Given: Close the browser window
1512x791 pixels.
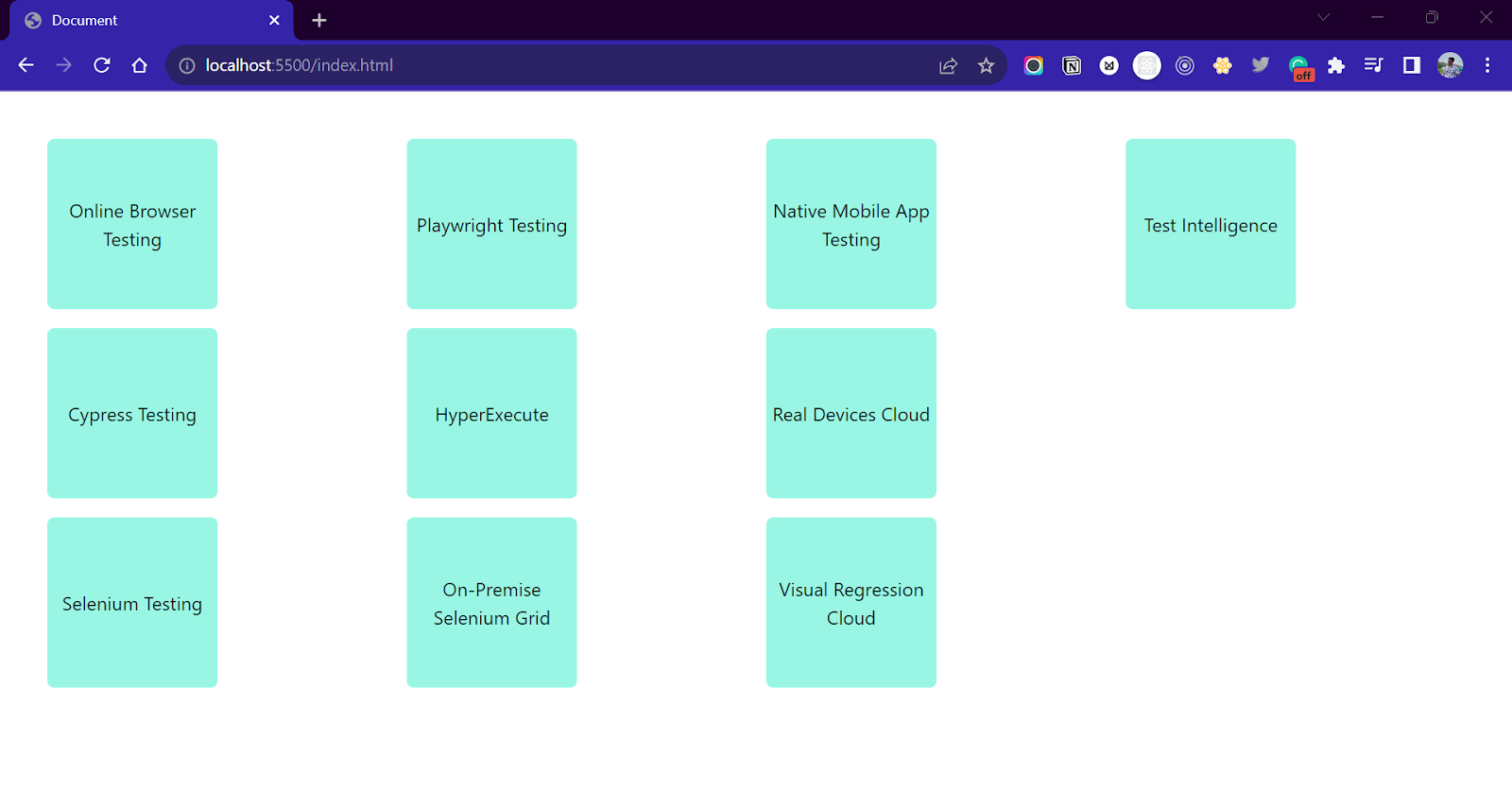Looking at the screenshot, I should (1486, 17).
